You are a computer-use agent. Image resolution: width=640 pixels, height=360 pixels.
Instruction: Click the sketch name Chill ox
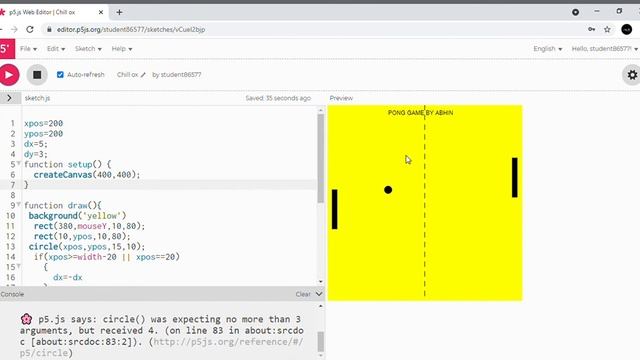[x=127, y=75]
